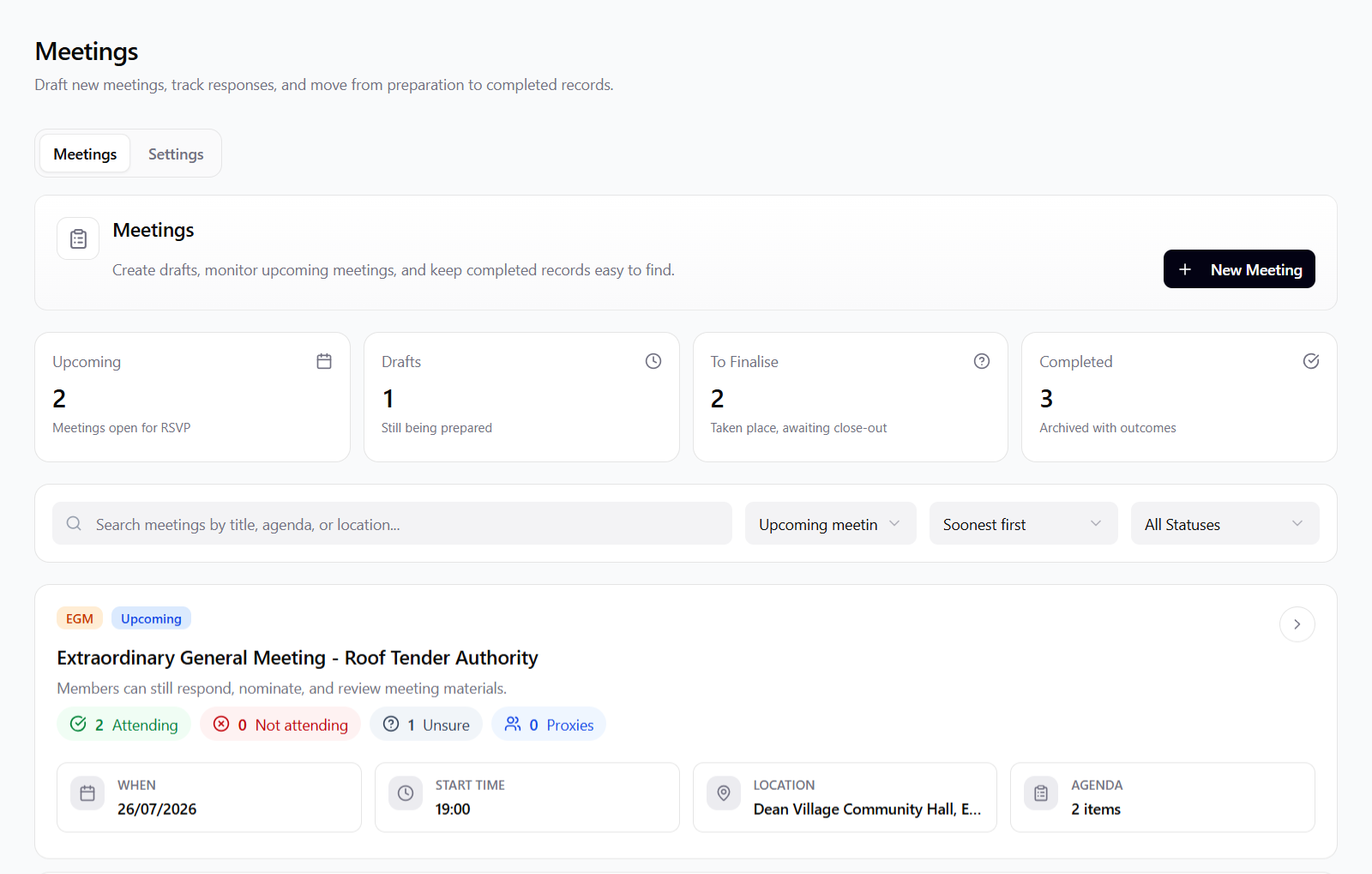Viewport: 1372px width, 874px height.
Task: Click the chevron arrow of Upcoming meetings dropdown
Action: [894, 523]
